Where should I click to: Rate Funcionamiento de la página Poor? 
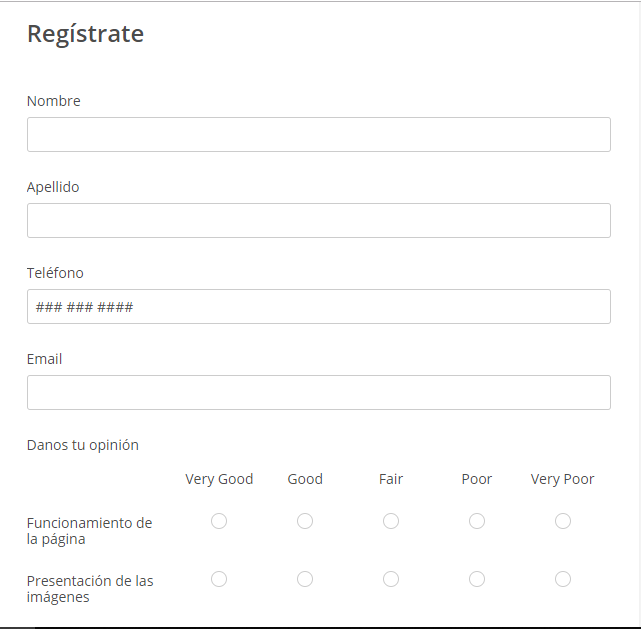click(477, 521)
